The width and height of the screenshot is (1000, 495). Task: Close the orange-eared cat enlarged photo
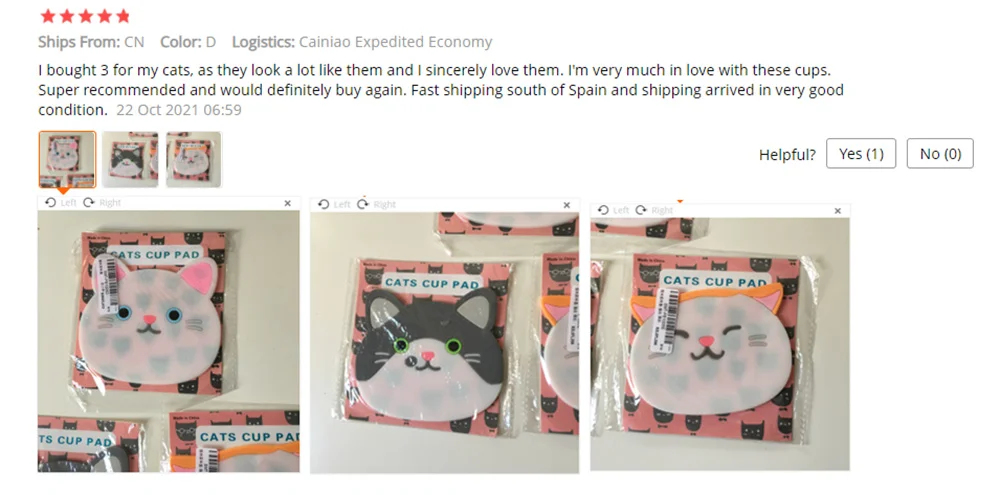coord(837,211)
